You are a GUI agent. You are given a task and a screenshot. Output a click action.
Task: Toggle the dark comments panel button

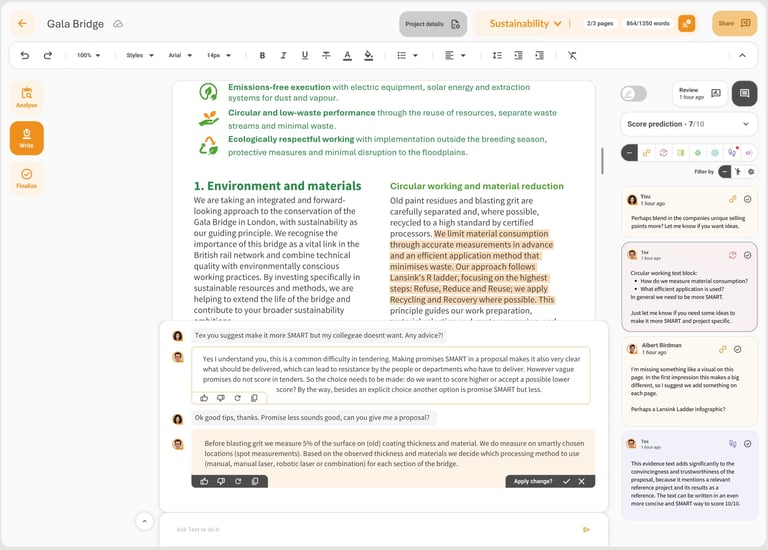click(x=744, y=93)
